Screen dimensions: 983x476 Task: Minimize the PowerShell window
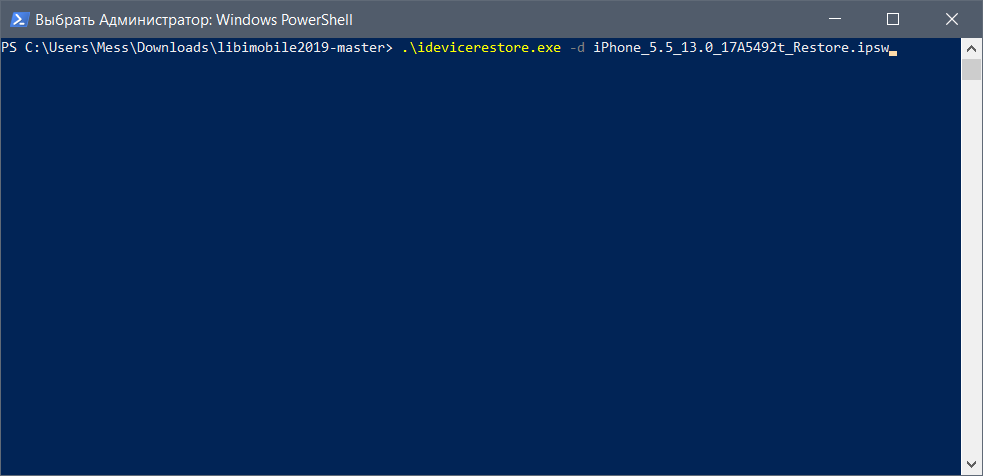[846, 19]
